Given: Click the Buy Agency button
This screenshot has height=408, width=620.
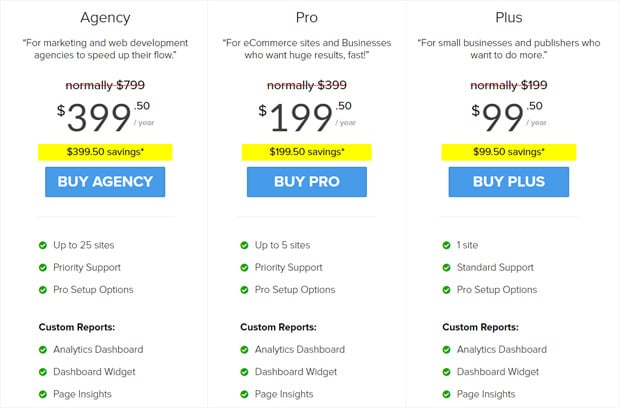Looking at the screenshot, I should 105,182.
